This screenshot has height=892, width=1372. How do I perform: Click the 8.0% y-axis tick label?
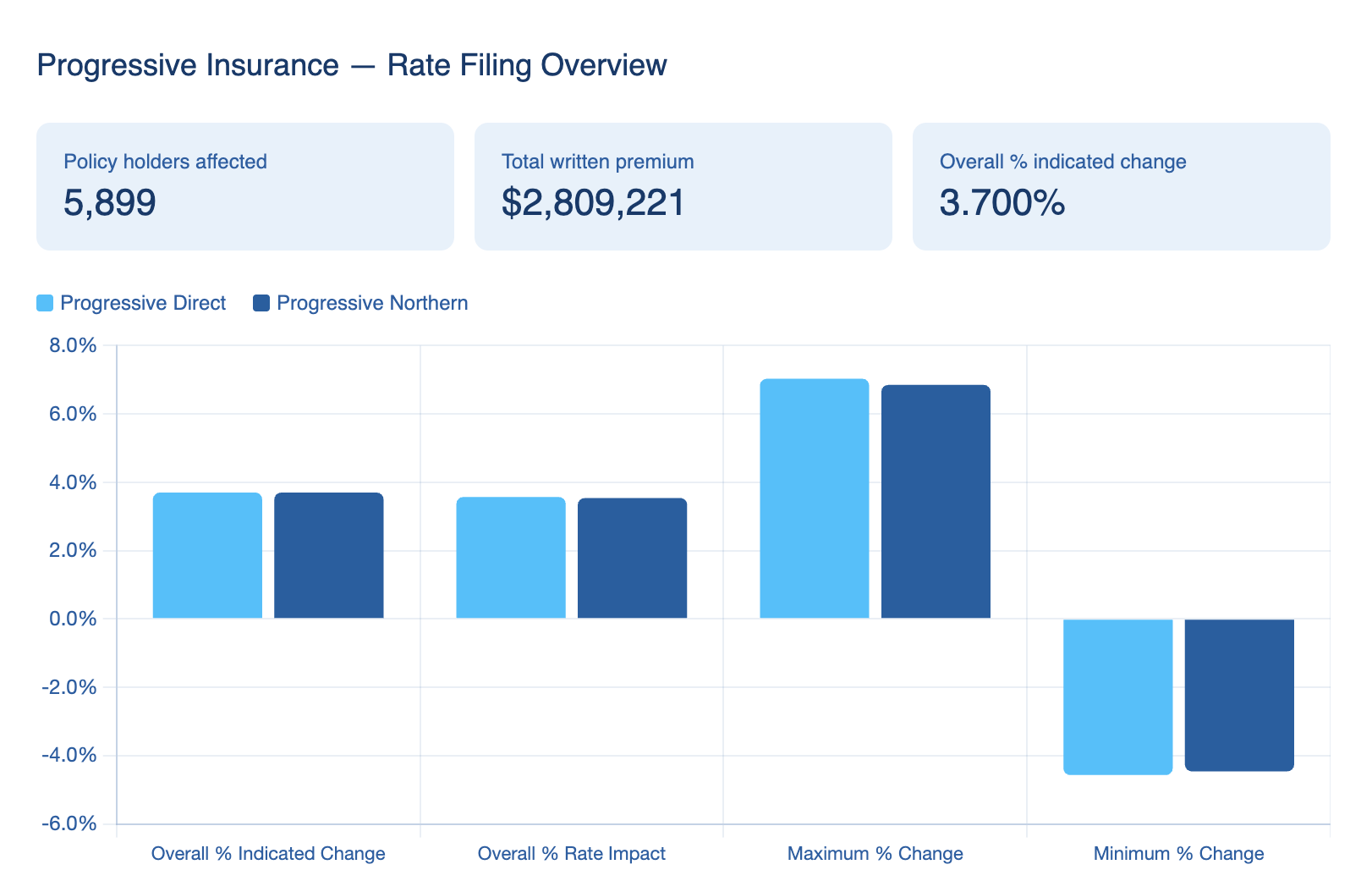(x=74, y=345)
